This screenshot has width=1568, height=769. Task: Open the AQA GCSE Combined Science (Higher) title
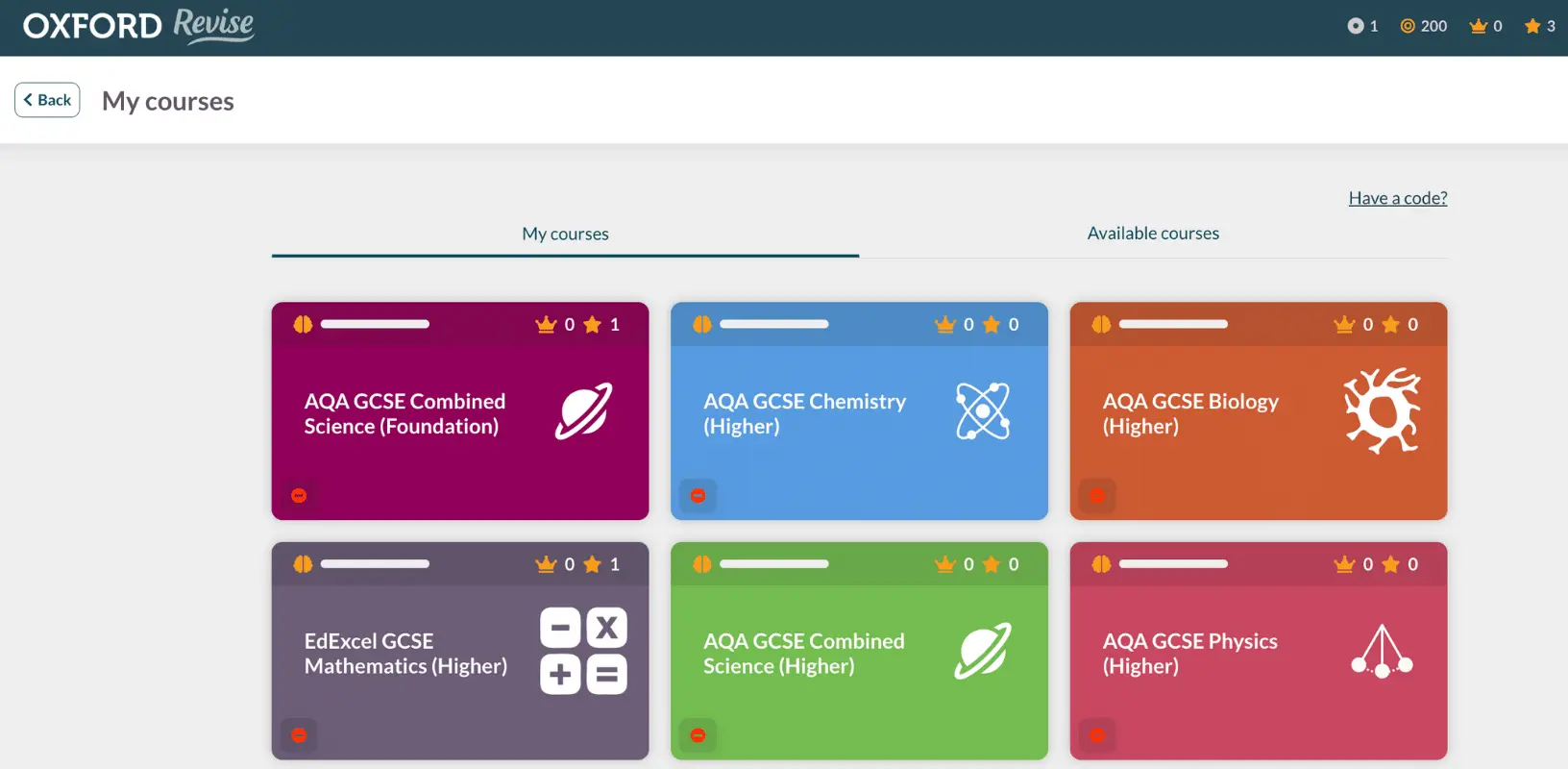coord(803,654)
